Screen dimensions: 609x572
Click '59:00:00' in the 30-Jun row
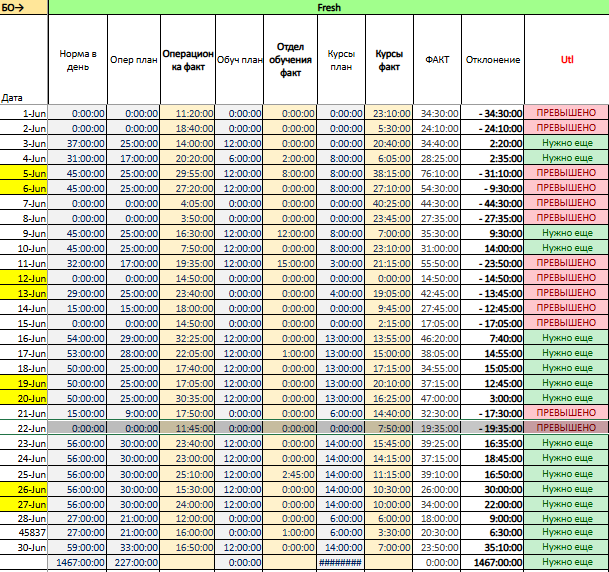click(x=78, y=548)
